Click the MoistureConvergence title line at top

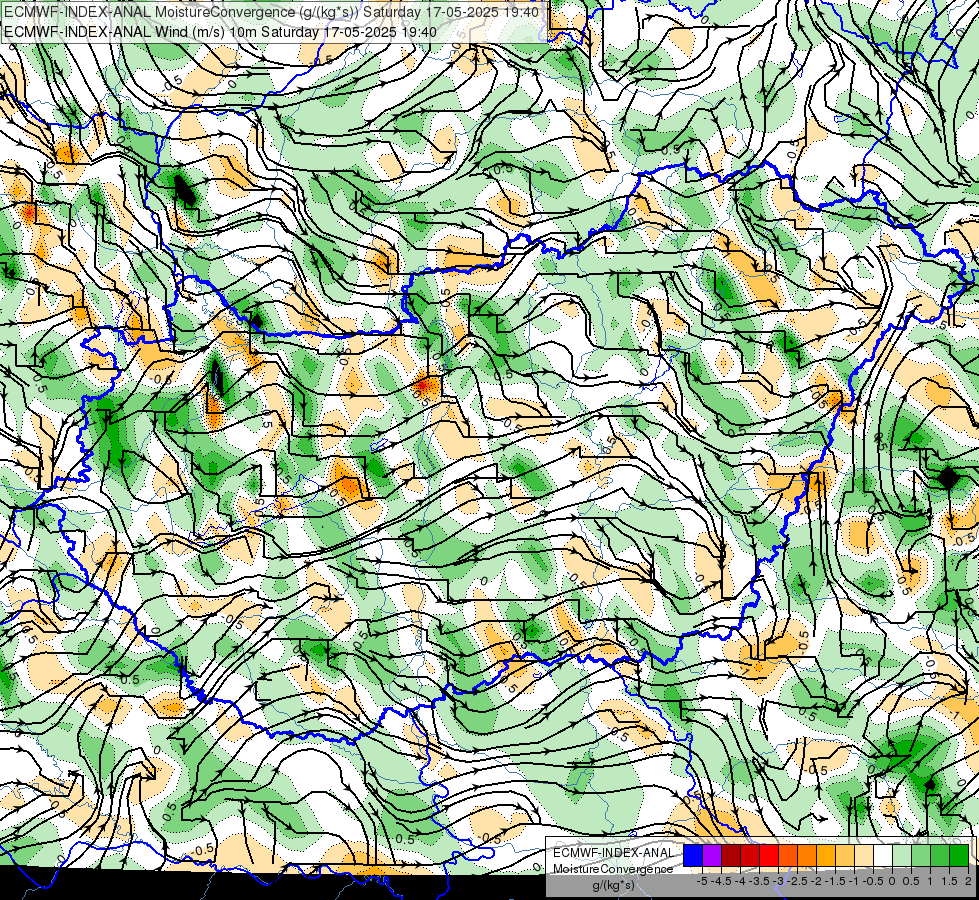[x=272, y=12]
